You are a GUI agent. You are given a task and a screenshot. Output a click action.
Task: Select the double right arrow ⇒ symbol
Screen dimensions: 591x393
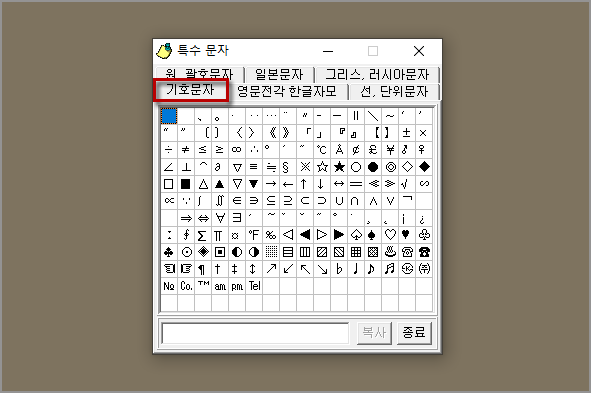(186, 218)
